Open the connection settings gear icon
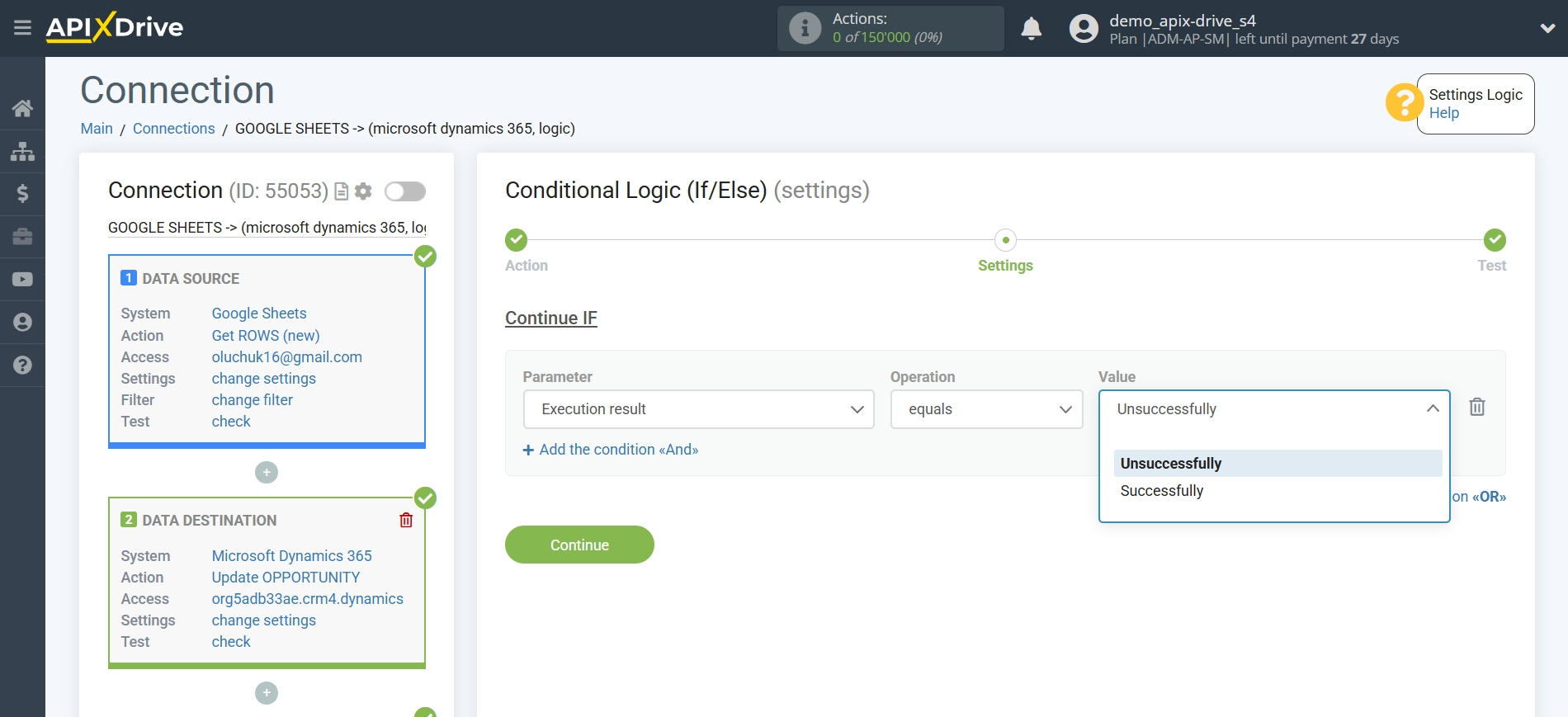The width and height of the screenshot is (1568, 717). coord(363,191)
